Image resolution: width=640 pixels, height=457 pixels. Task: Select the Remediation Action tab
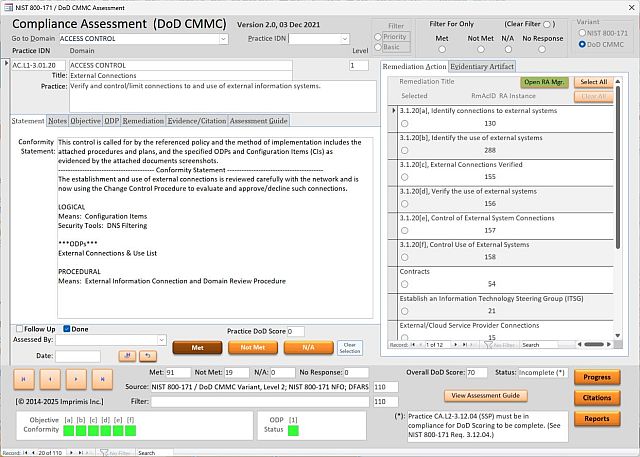tap(414, 67)
